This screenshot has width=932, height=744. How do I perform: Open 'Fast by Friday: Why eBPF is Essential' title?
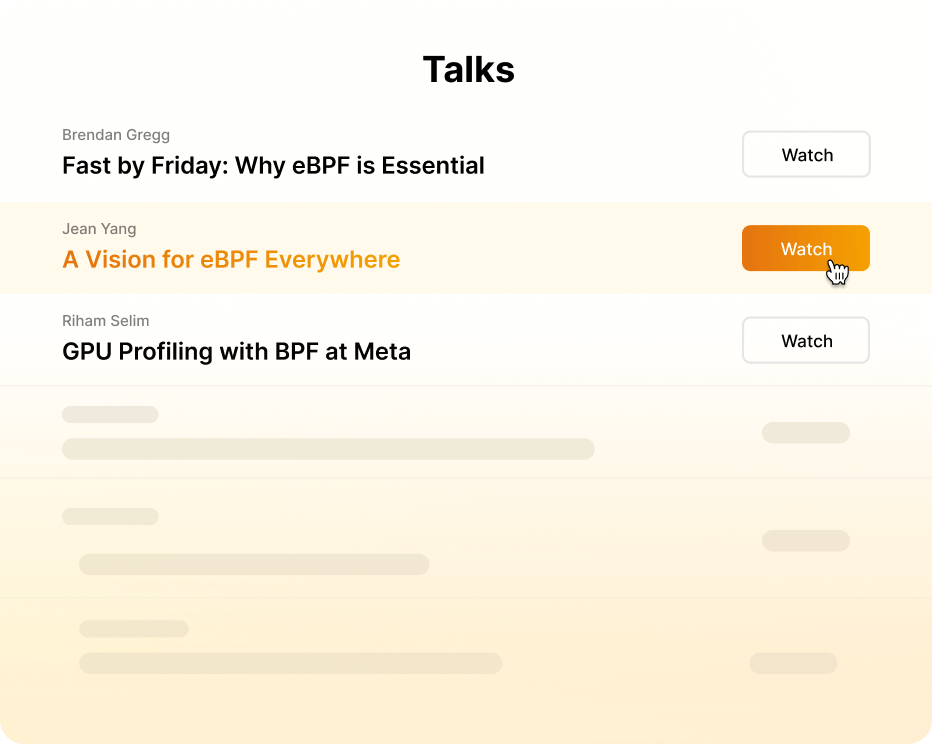(x=273, y=166)
